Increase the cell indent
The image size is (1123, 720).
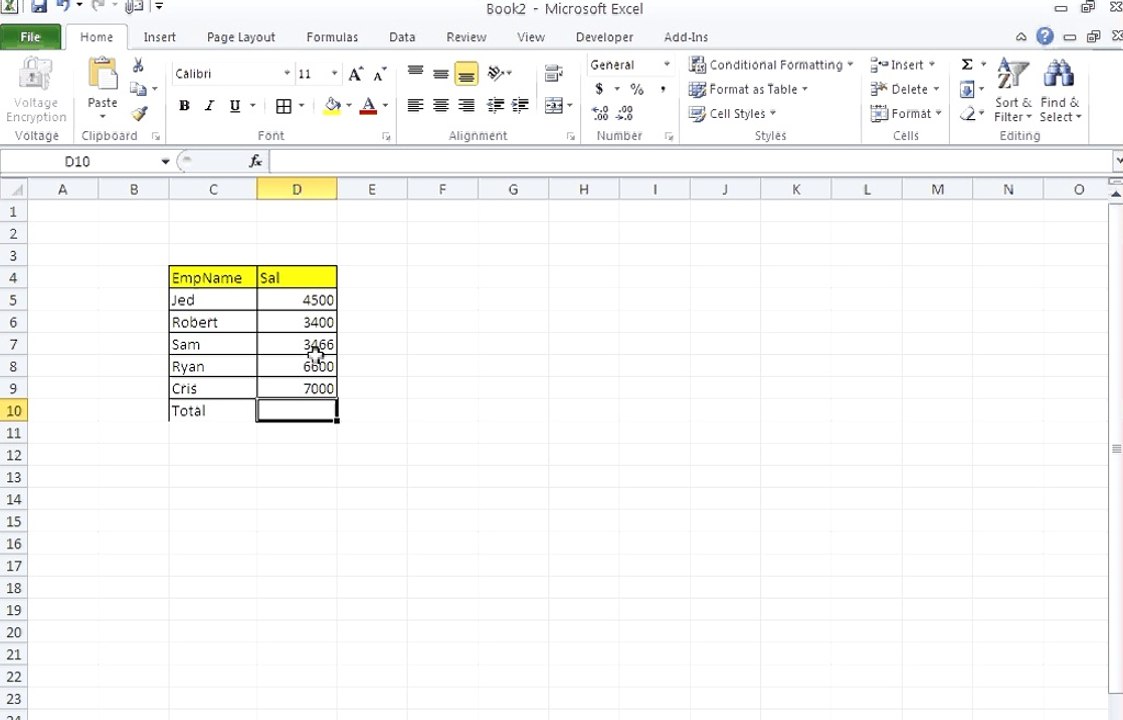click(521, 106)
